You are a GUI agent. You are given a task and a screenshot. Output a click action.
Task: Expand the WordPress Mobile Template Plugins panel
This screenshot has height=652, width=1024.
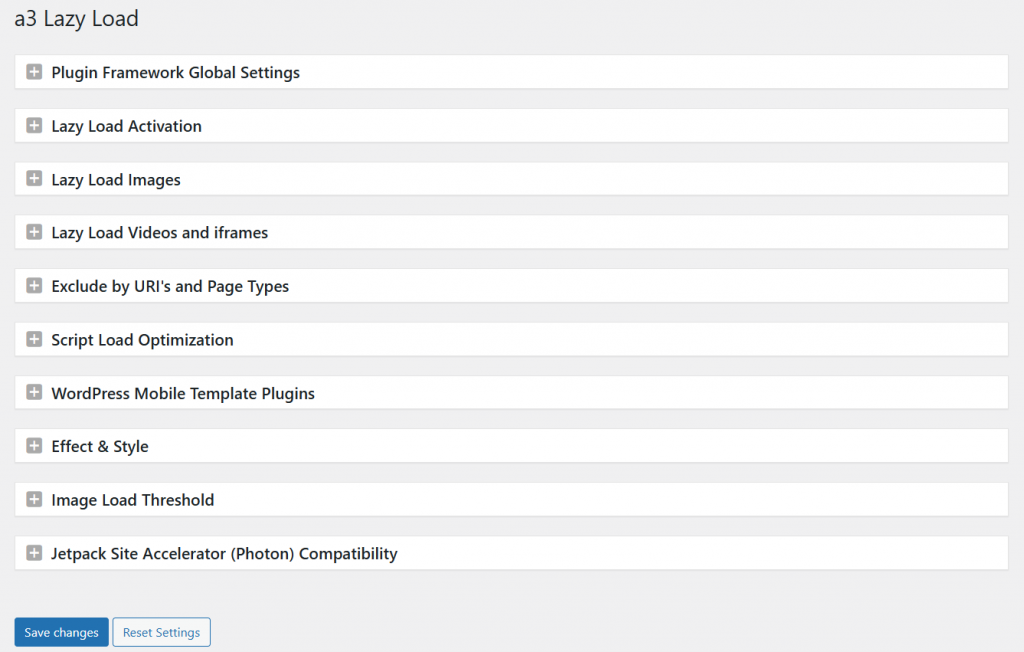[35, 392]
